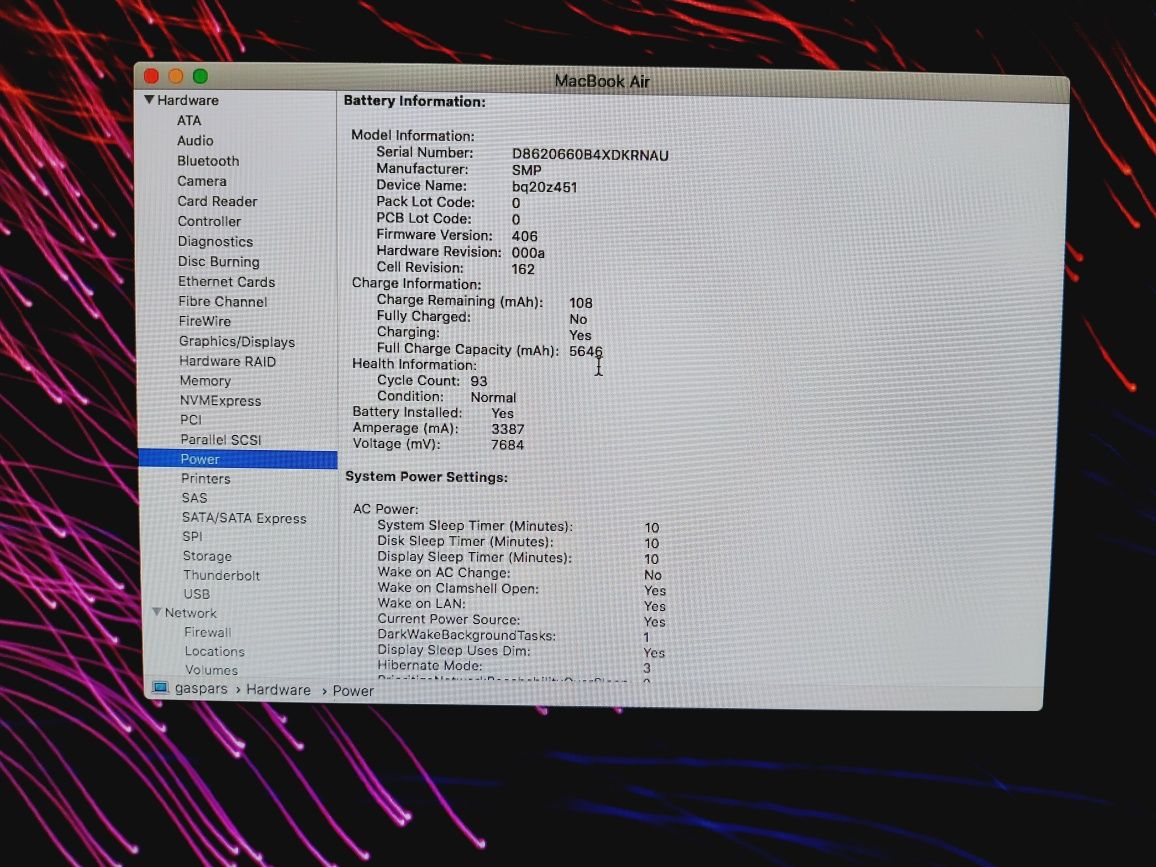Click Cell Revision value 162
Image resolution: width=1156 pixels, height=867 pixels.
tap(523, 269)
